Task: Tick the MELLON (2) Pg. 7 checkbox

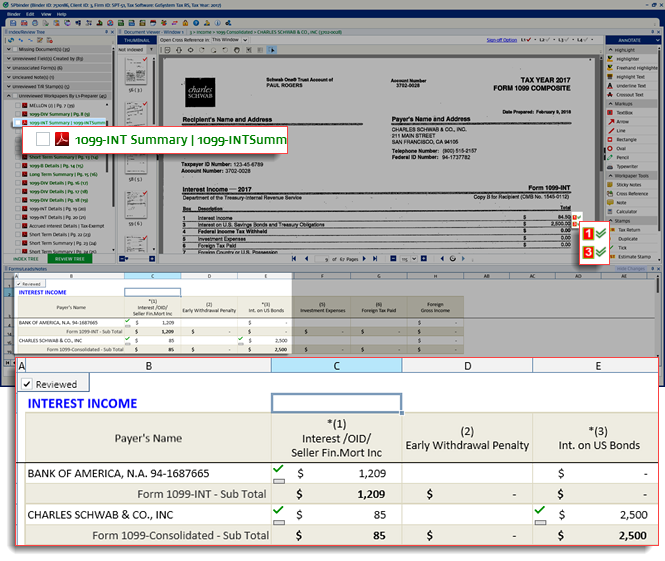Action: click(17, 103)
